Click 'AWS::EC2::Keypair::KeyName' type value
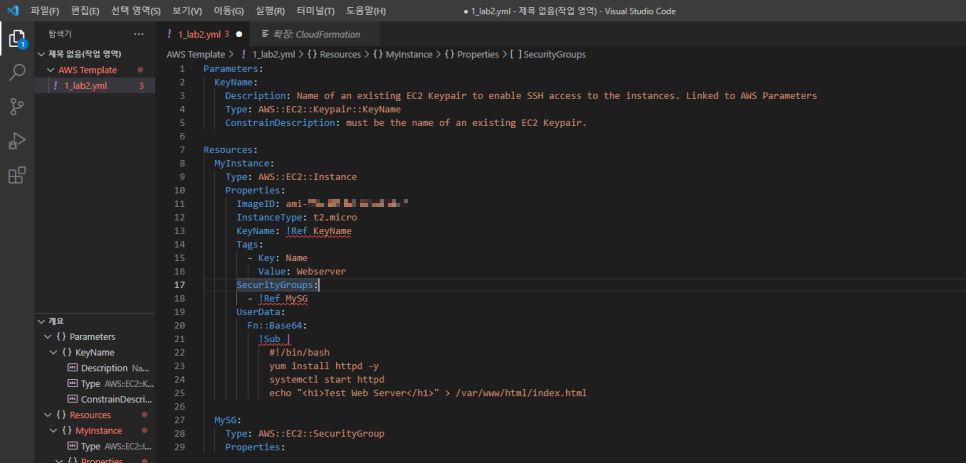The height and width of the screenshot is (463, 966). [330, 109]
